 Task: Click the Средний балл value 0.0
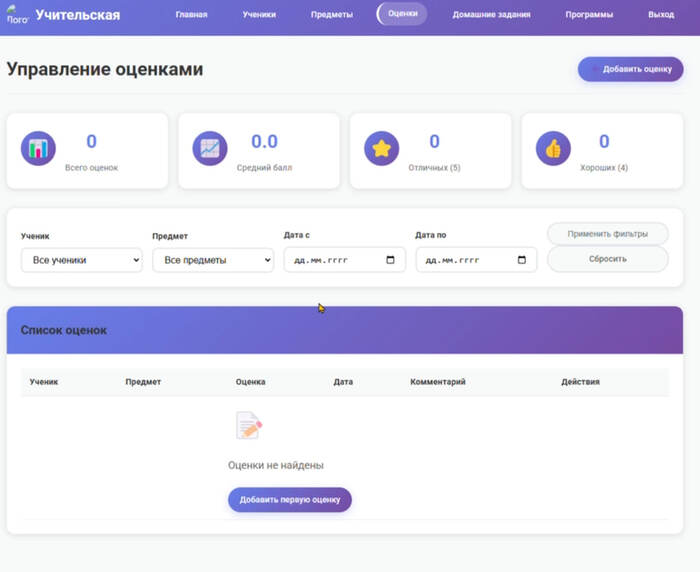(x=264, y=142)
